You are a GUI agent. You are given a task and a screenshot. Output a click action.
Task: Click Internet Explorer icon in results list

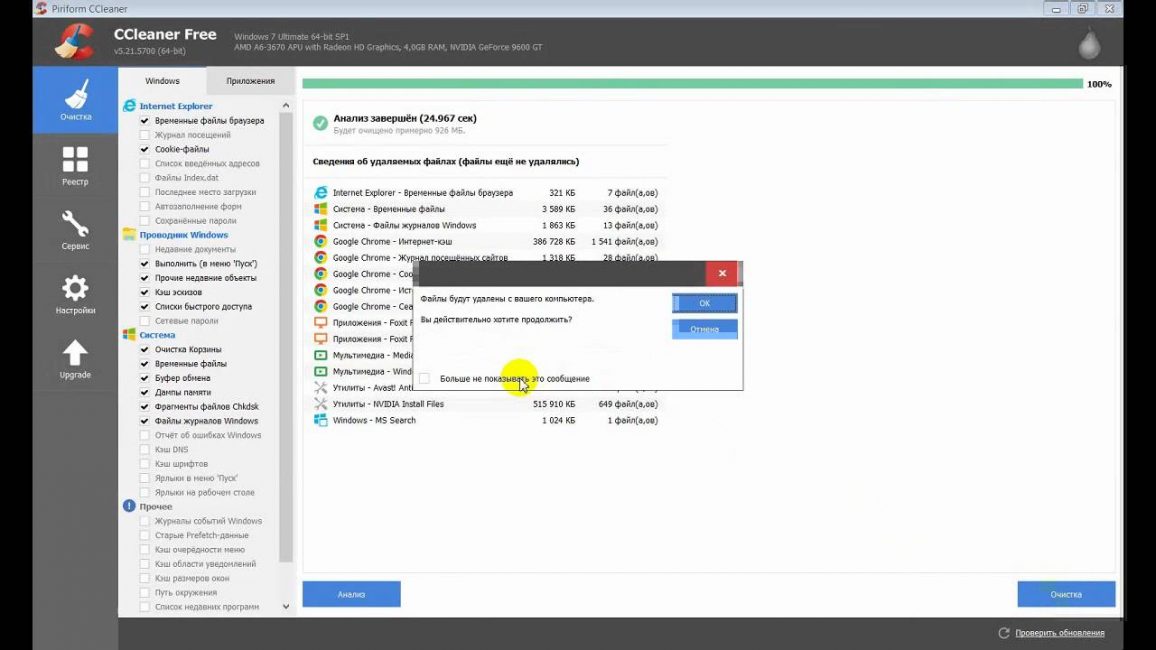point(321,192)
